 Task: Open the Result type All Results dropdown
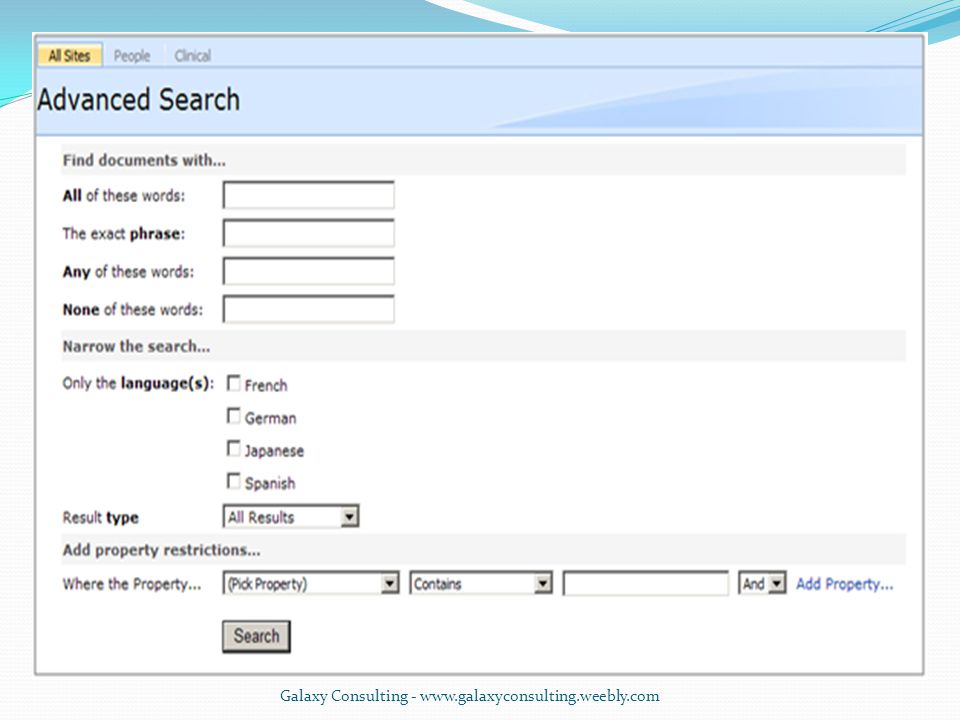291,517
